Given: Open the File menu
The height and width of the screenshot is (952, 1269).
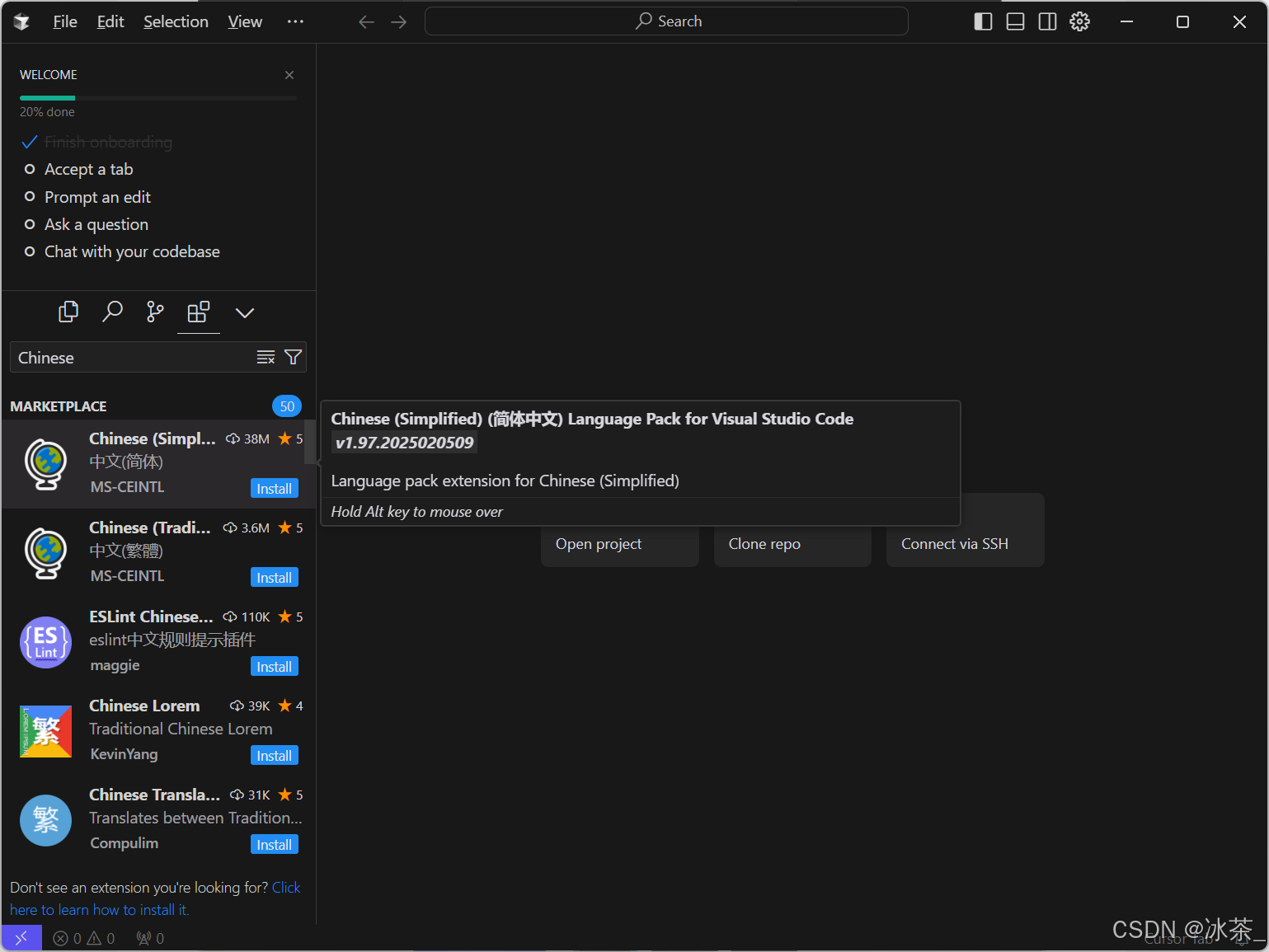Looking at the screenshot, I should click(65, 21).
